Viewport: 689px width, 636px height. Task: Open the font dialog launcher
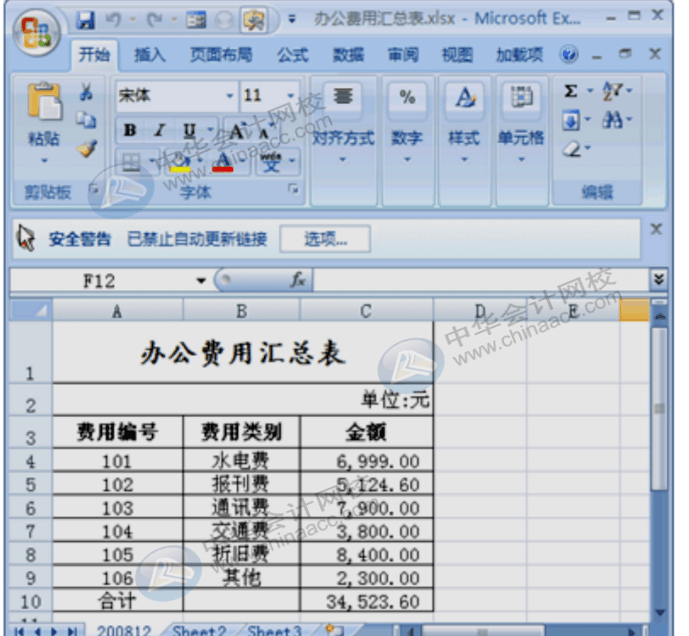tap(293, 189)
